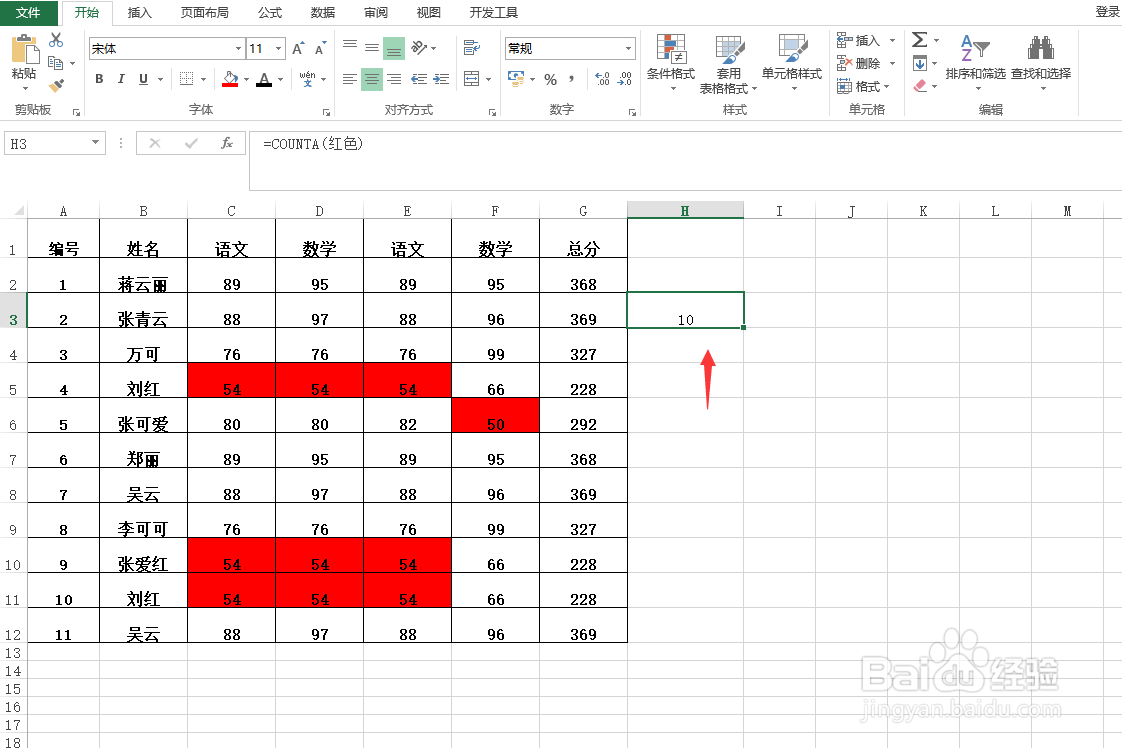Toggle Italic formatting
1122x748 pixels.
pyautogui.click(x=121, y=79)
